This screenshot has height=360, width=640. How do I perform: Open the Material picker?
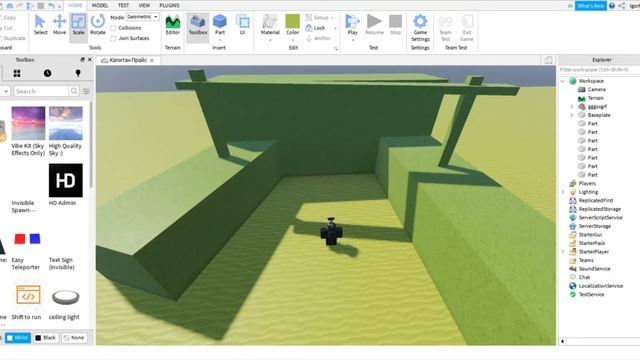pos(270,24)
